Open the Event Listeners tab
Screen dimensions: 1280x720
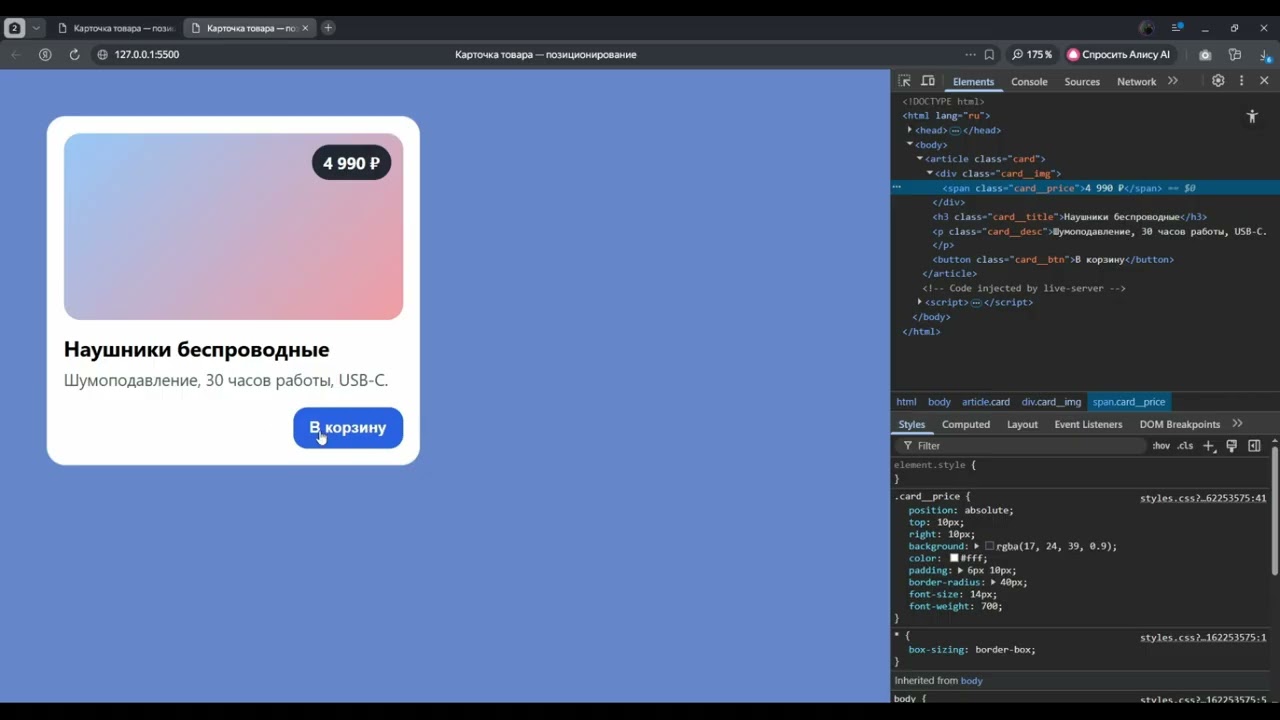pyautogui.click(x=1088, y=424)
